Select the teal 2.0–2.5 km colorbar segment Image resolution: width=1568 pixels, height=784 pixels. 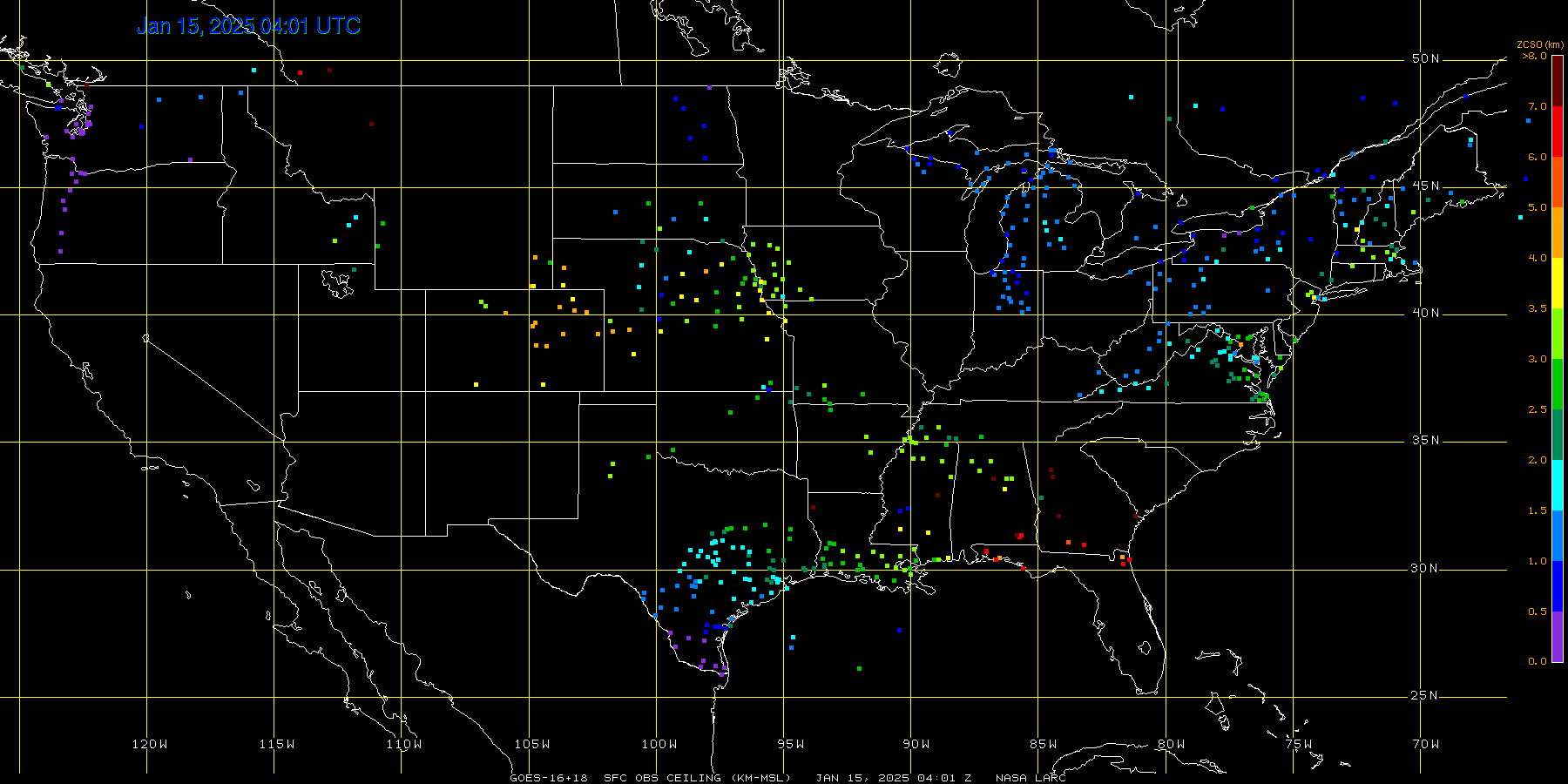[x=1558, y=435]
